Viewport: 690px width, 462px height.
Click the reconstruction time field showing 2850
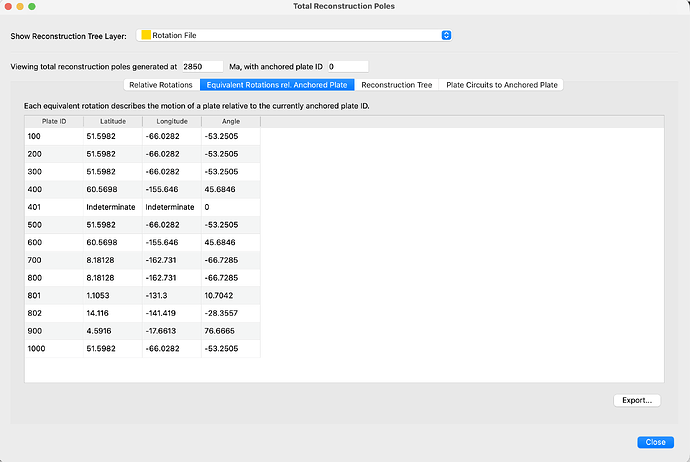click(x=202, y=67)
